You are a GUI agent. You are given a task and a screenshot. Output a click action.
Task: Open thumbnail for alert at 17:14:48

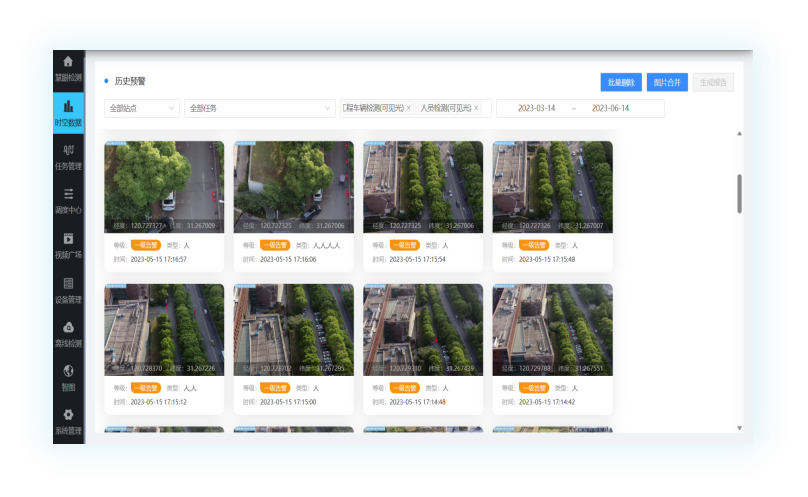click(x=423, y=329)
